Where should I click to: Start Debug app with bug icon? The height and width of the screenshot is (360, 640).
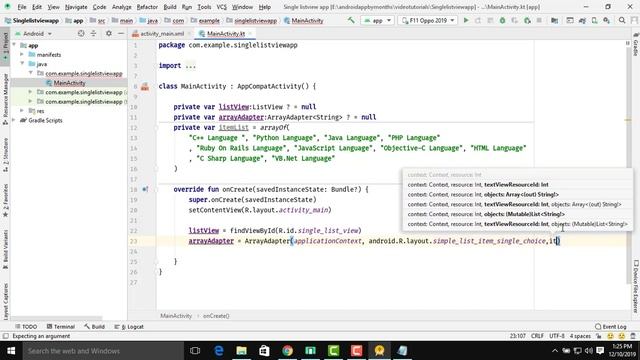coord(502,20)
